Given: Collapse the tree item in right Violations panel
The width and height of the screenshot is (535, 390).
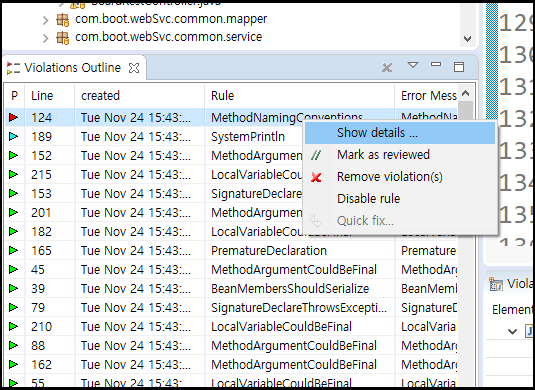Looking at the screenshot, I should 512,331.
